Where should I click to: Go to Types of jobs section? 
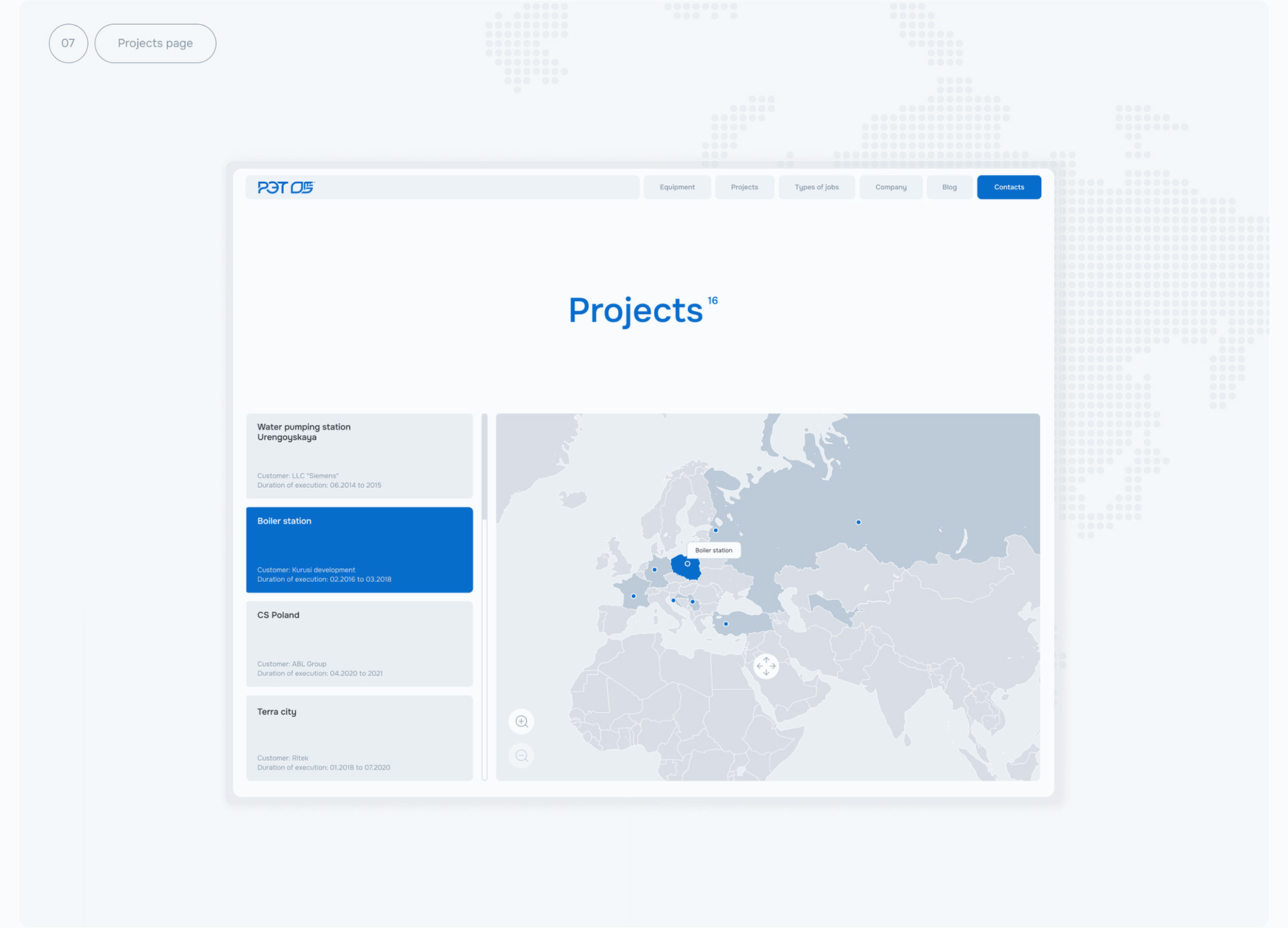pos(816,187)
